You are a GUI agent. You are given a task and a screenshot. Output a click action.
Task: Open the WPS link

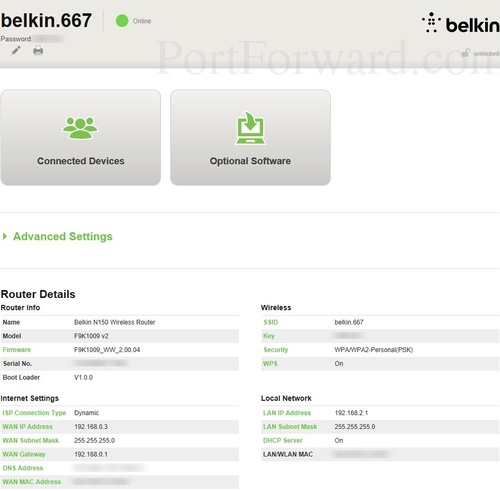270,363
